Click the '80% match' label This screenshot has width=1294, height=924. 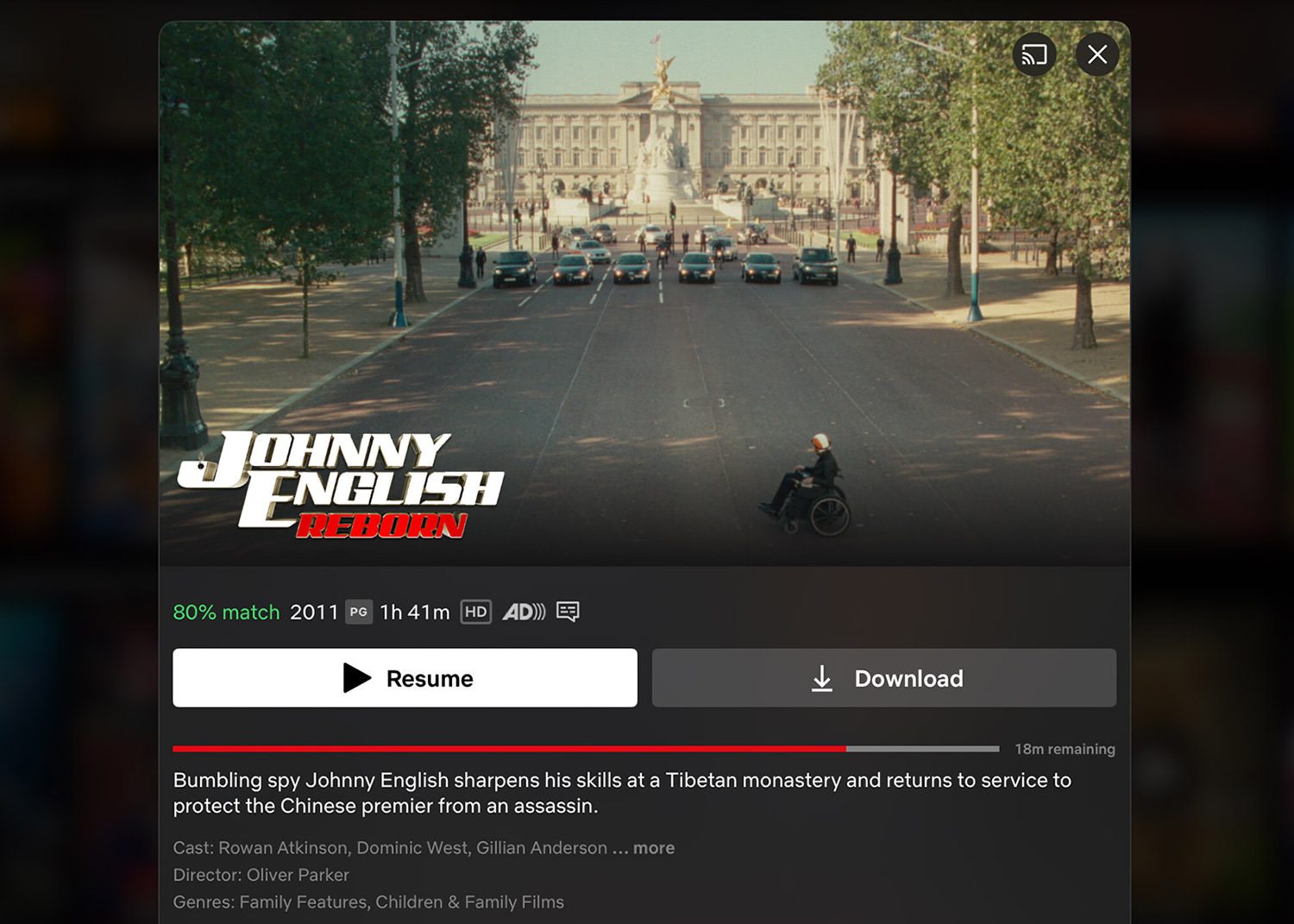(227, 613)
